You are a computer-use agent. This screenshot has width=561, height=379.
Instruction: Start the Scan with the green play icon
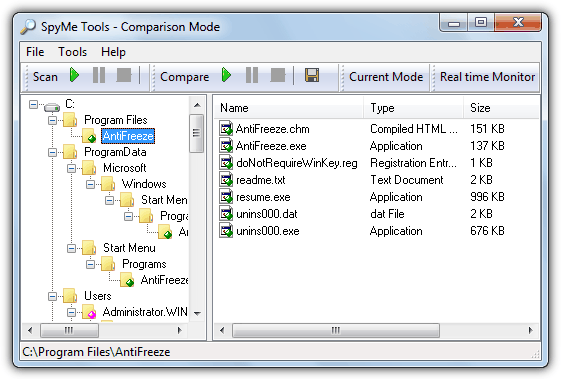click(x=74, y=75)
